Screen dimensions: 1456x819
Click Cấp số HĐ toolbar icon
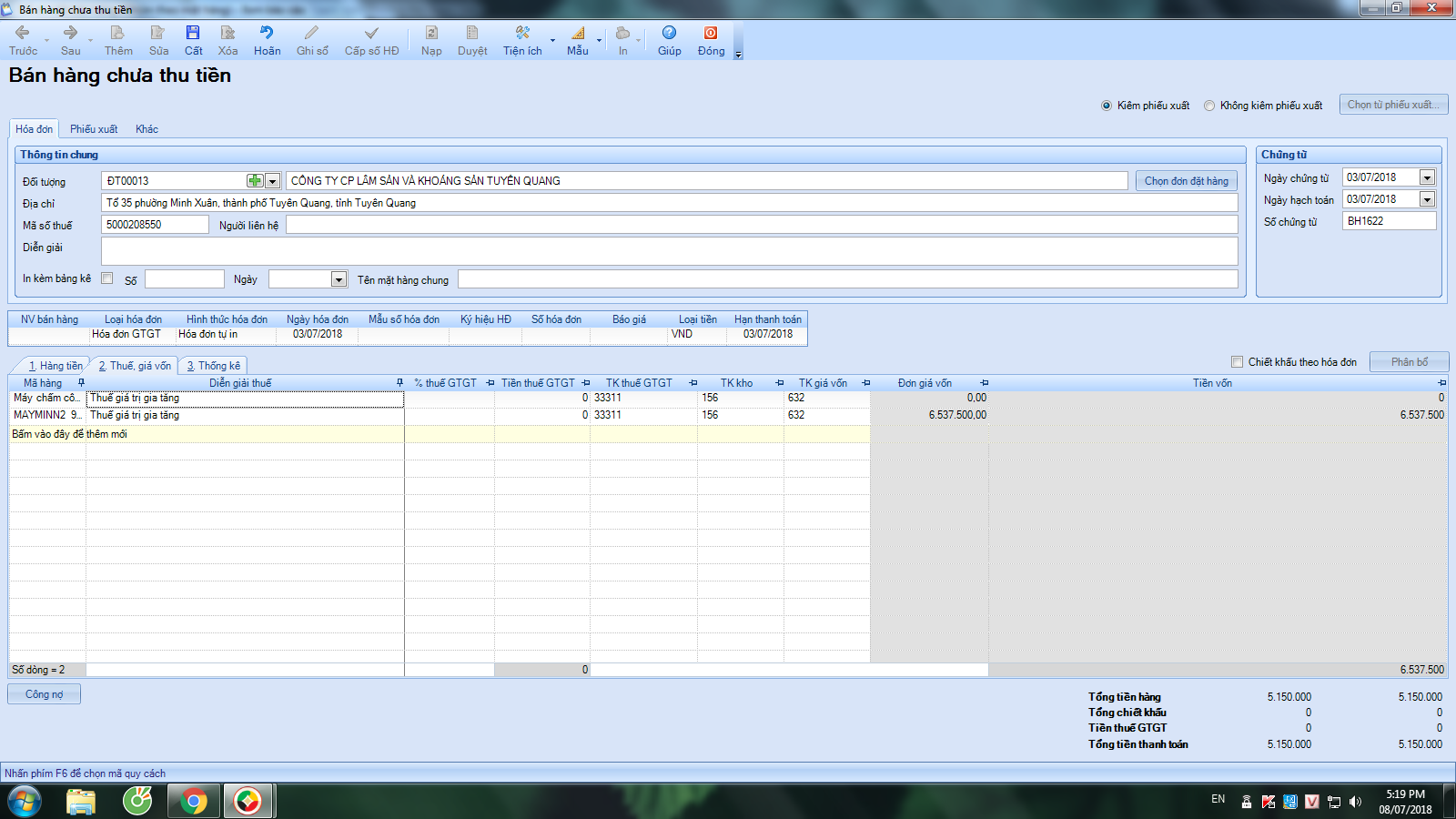click(371, 41)
